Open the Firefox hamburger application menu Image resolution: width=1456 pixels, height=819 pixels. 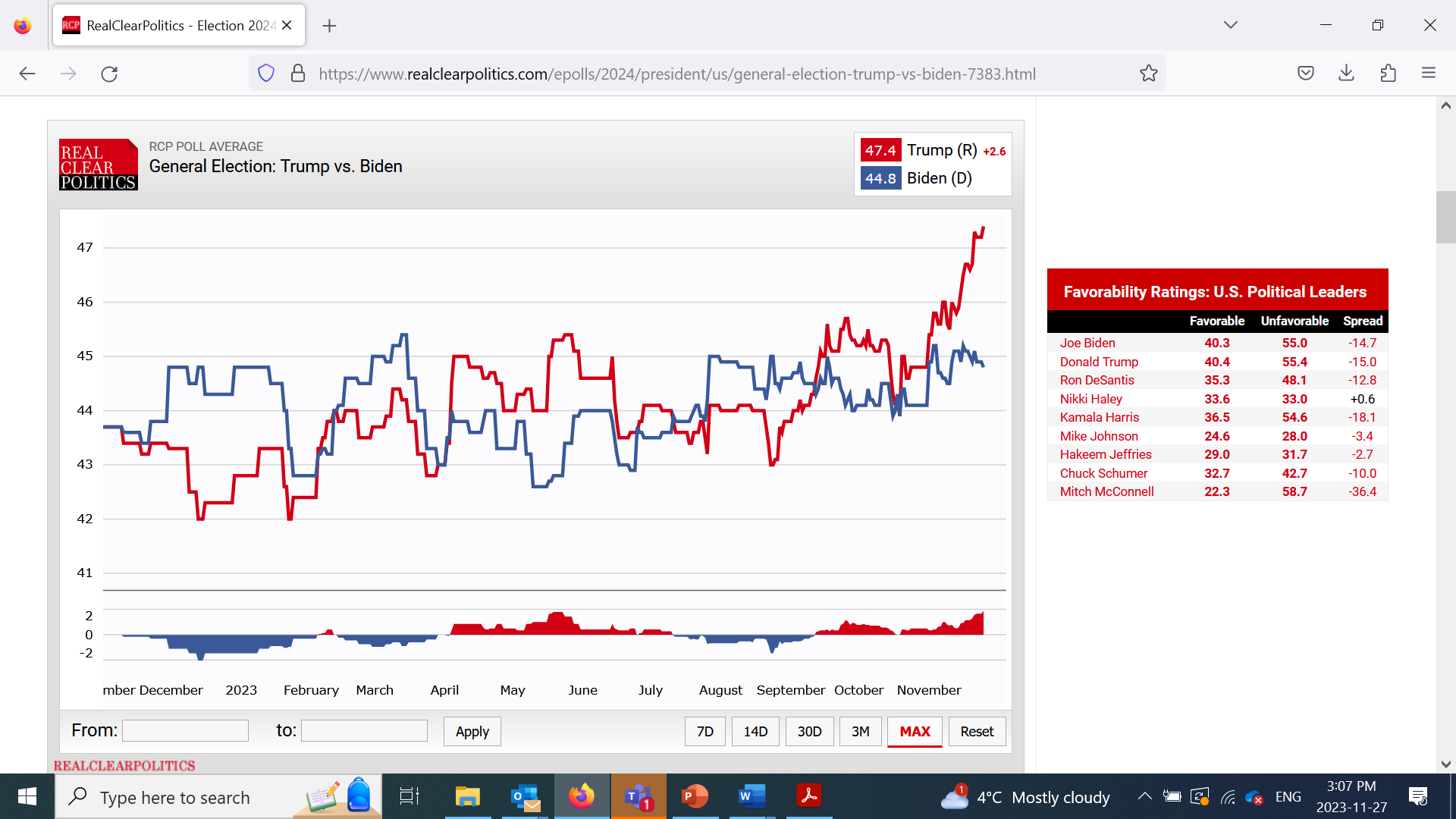[x=1429, y=74]
